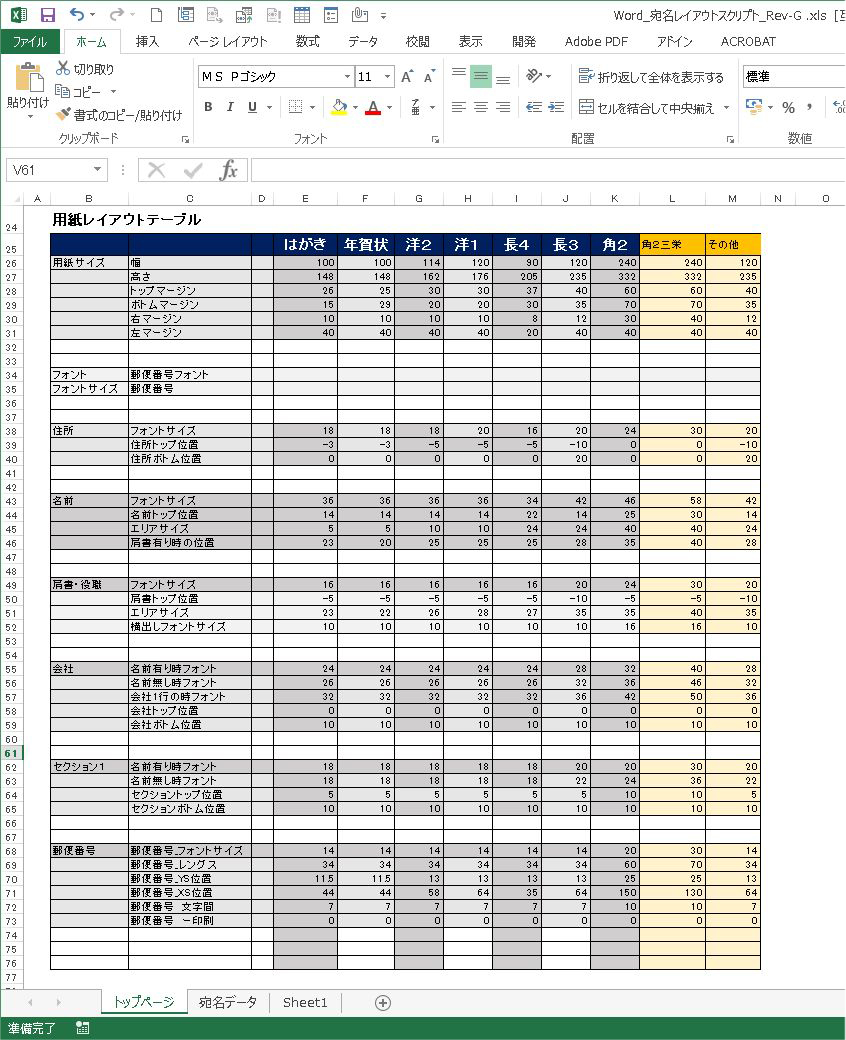The width and height of the screenshot is (846, 1040).
Task: Open the フォント dialog launcher
Action: tap(435, 139)
